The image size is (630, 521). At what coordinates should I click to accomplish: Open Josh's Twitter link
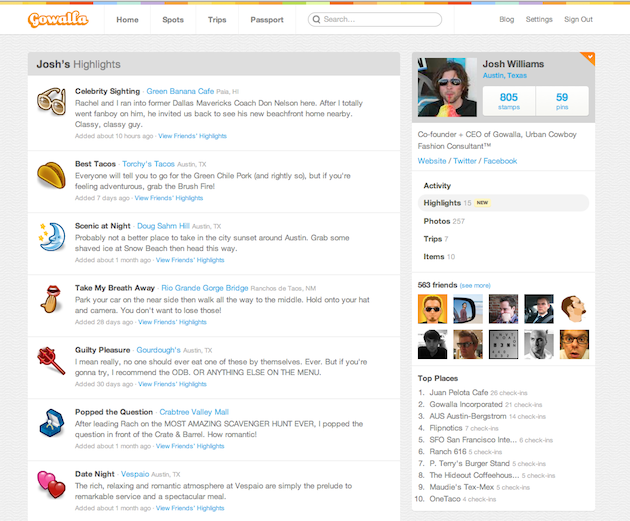click(x=465, y=161)
